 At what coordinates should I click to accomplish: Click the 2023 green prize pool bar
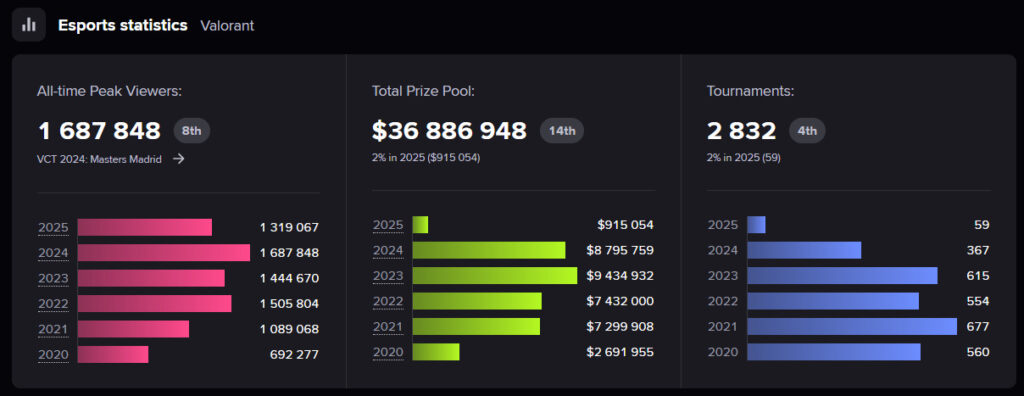click(x=495, y=276)
